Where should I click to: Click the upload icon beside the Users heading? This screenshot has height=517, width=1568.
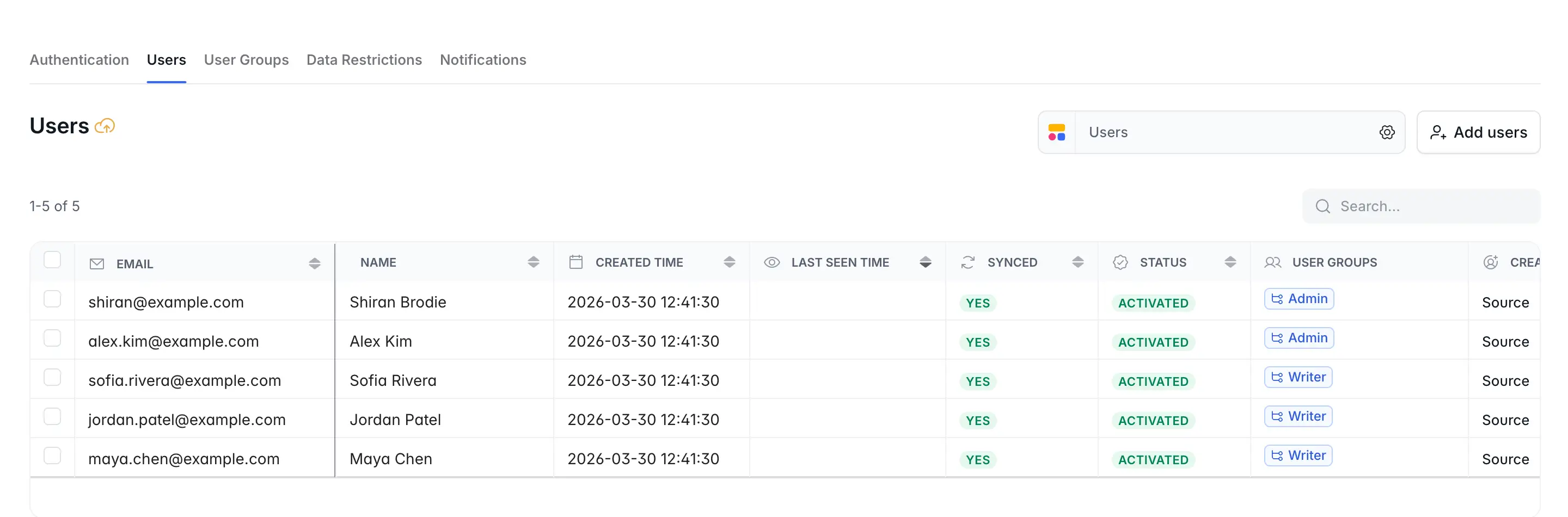pyautogui.click(x=105, y=125)
